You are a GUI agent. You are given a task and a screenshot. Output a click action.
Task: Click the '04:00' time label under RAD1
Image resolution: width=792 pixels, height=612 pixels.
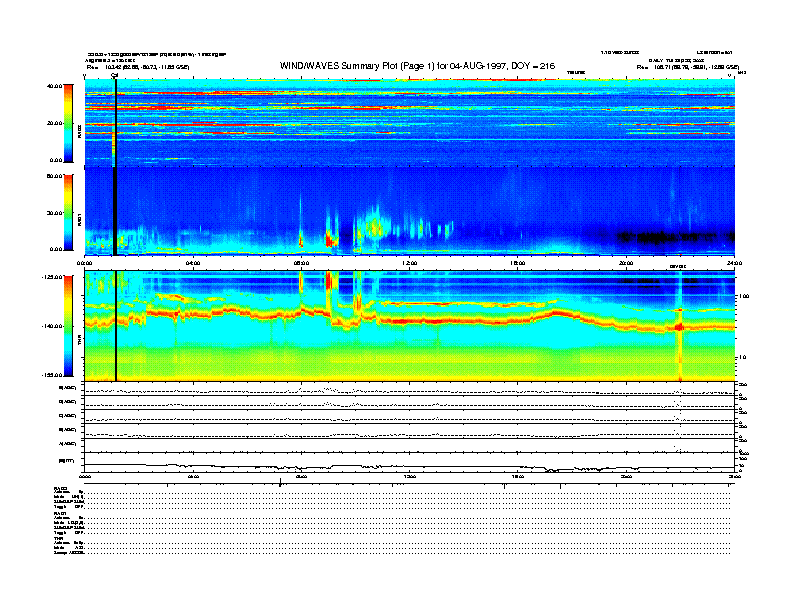point(193,263)
